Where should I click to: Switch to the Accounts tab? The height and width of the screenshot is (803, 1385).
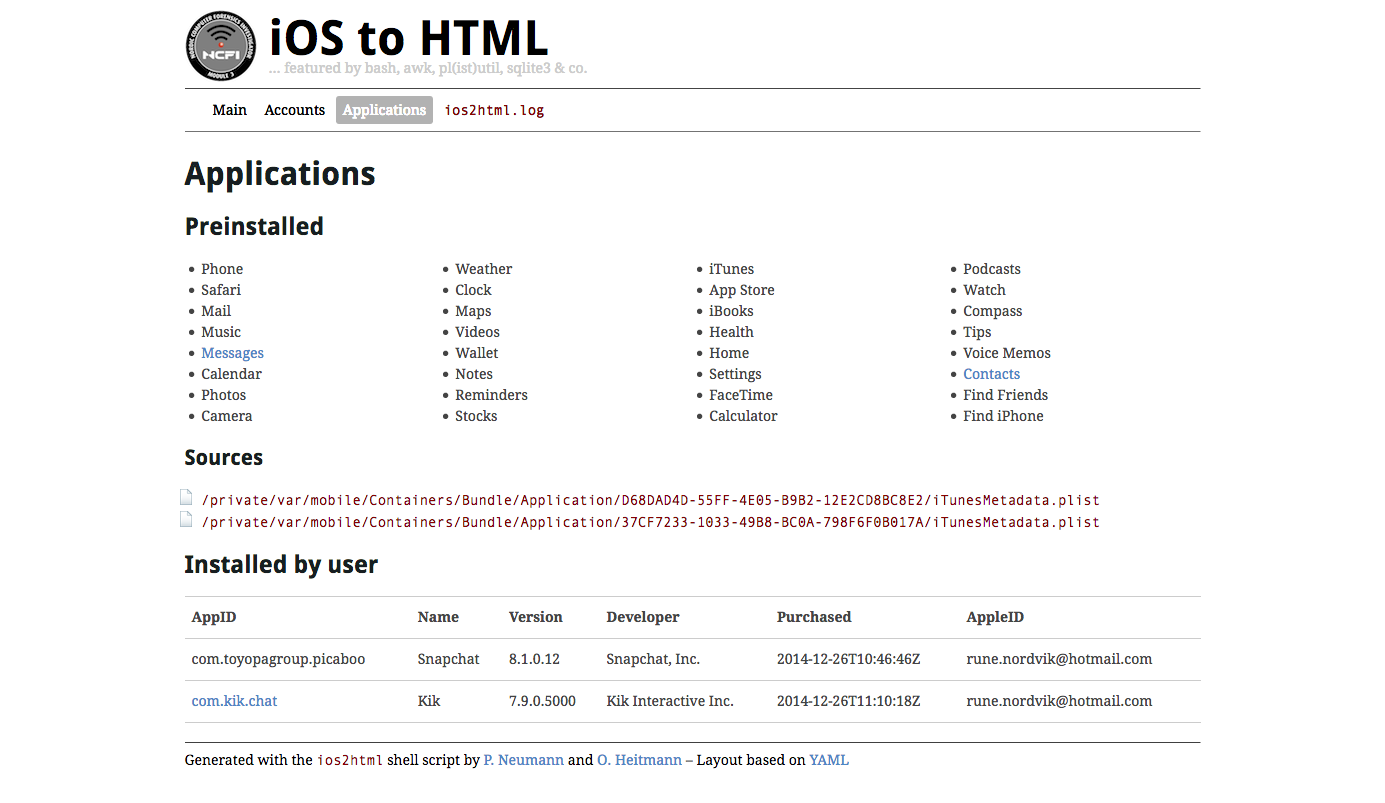pos(295,110)
